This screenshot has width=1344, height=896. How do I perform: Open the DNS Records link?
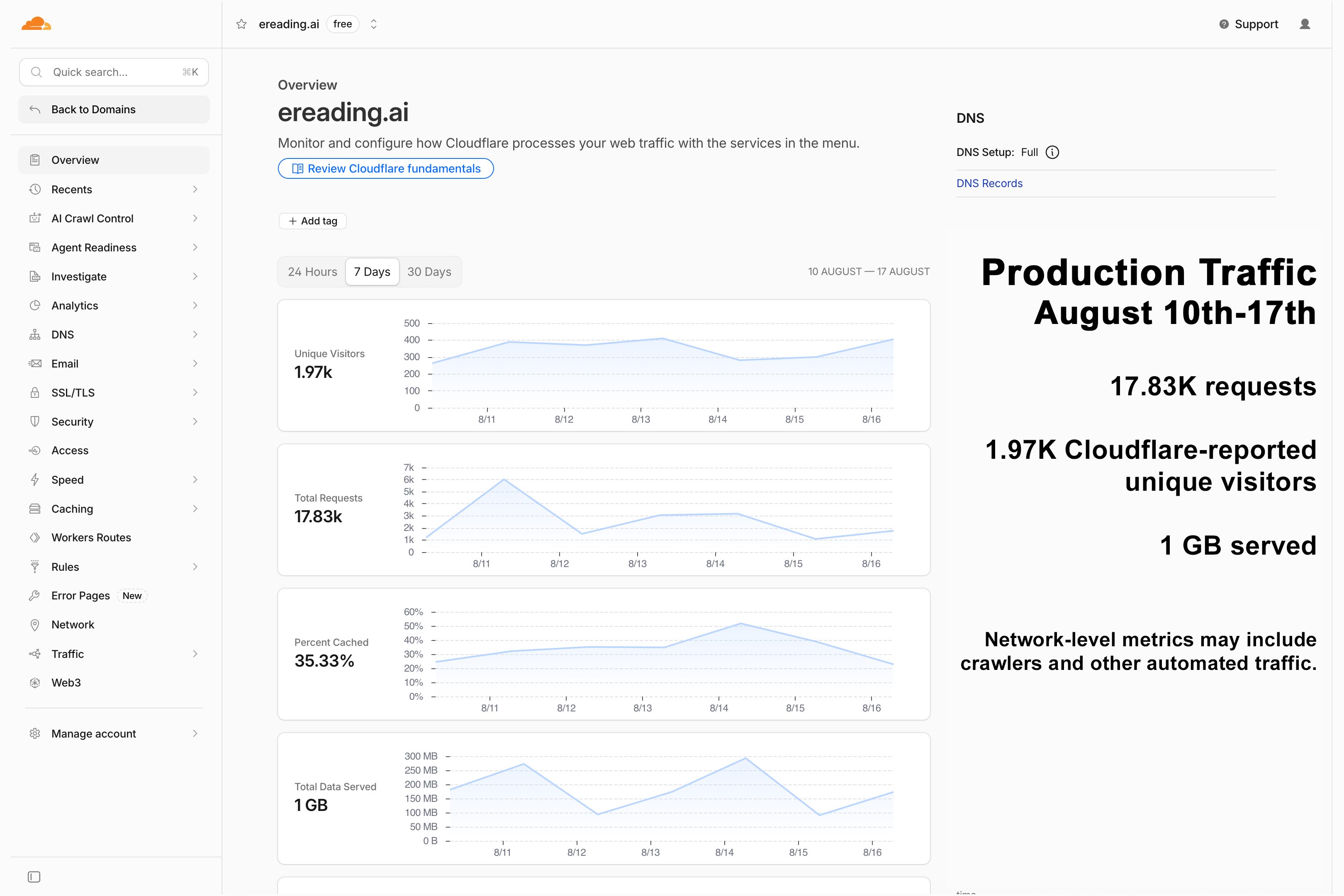click(x=989, y=183)
